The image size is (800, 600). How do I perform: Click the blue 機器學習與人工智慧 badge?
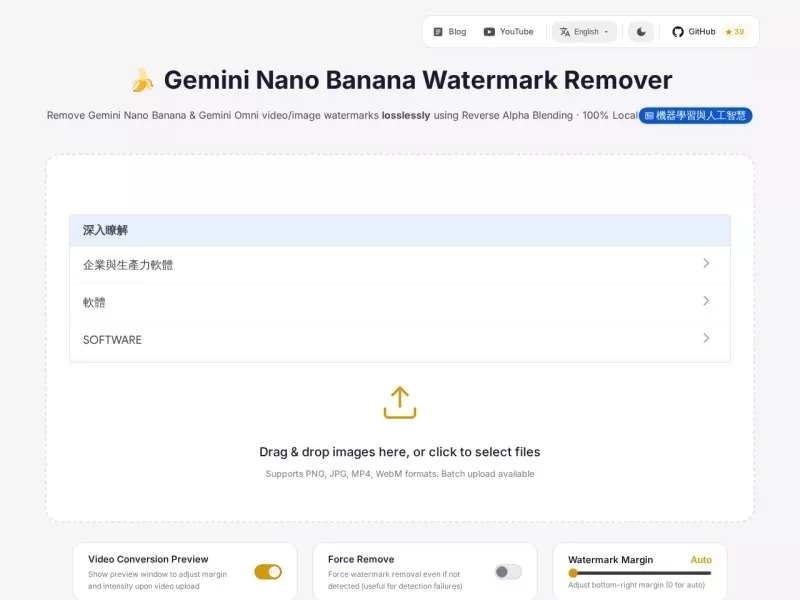pyautogui.click(x=695, y=115)
